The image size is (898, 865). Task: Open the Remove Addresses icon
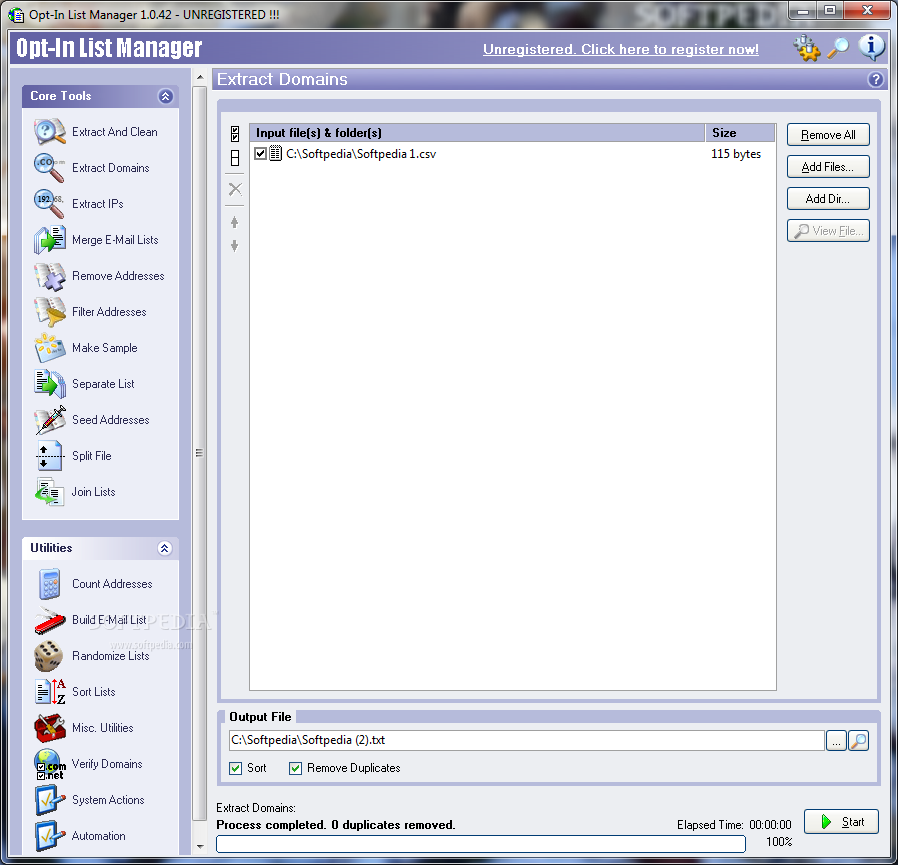coord(49,276)
